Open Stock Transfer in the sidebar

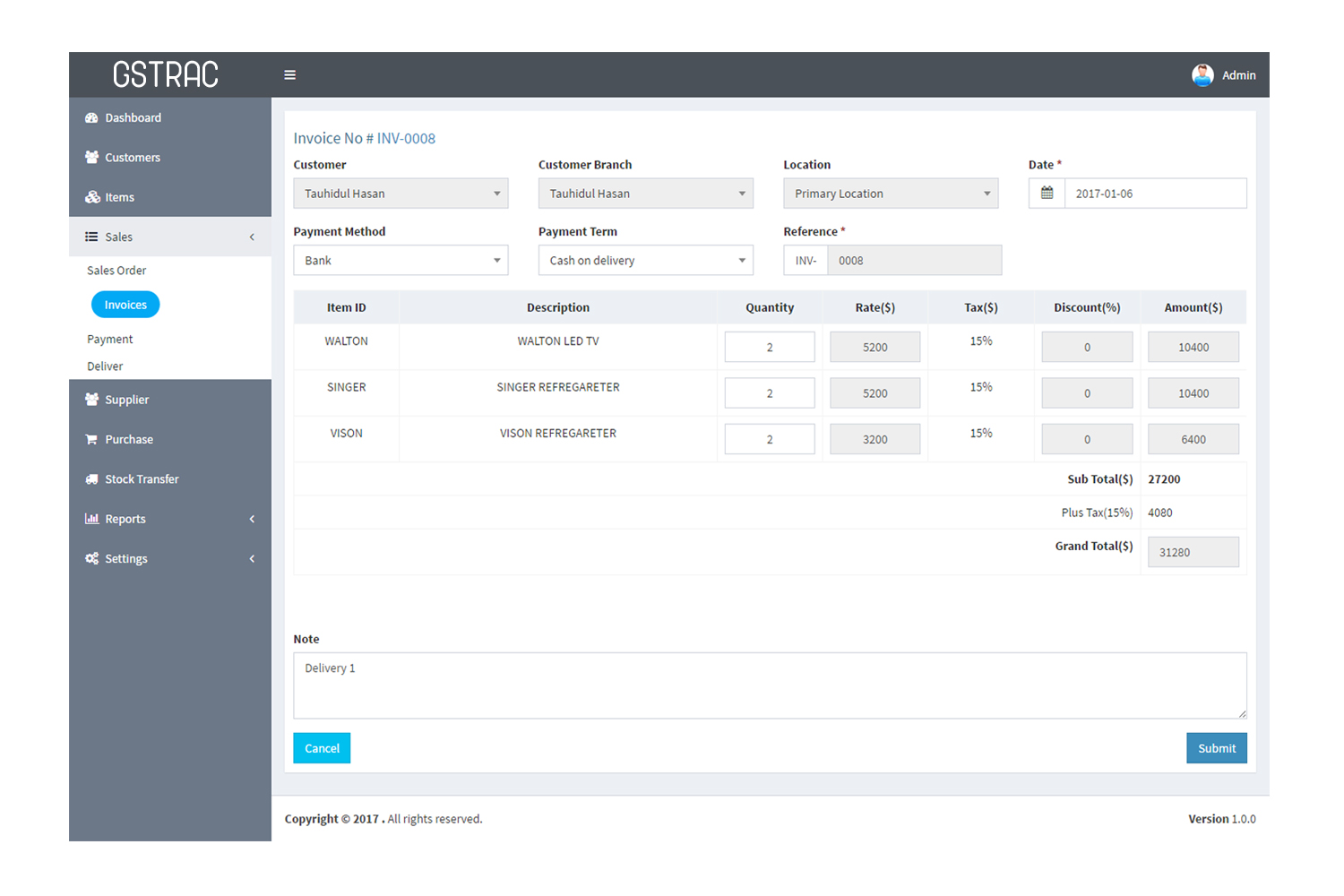pos(170,479)
